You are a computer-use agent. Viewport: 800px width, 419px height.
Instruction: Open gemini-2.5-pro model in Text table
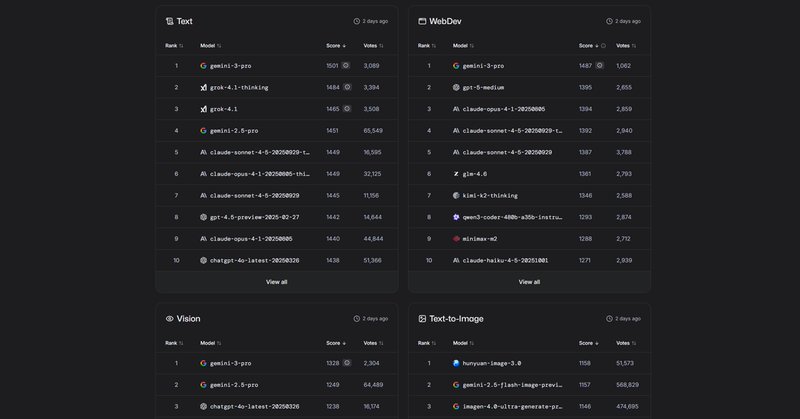(234, 131)
